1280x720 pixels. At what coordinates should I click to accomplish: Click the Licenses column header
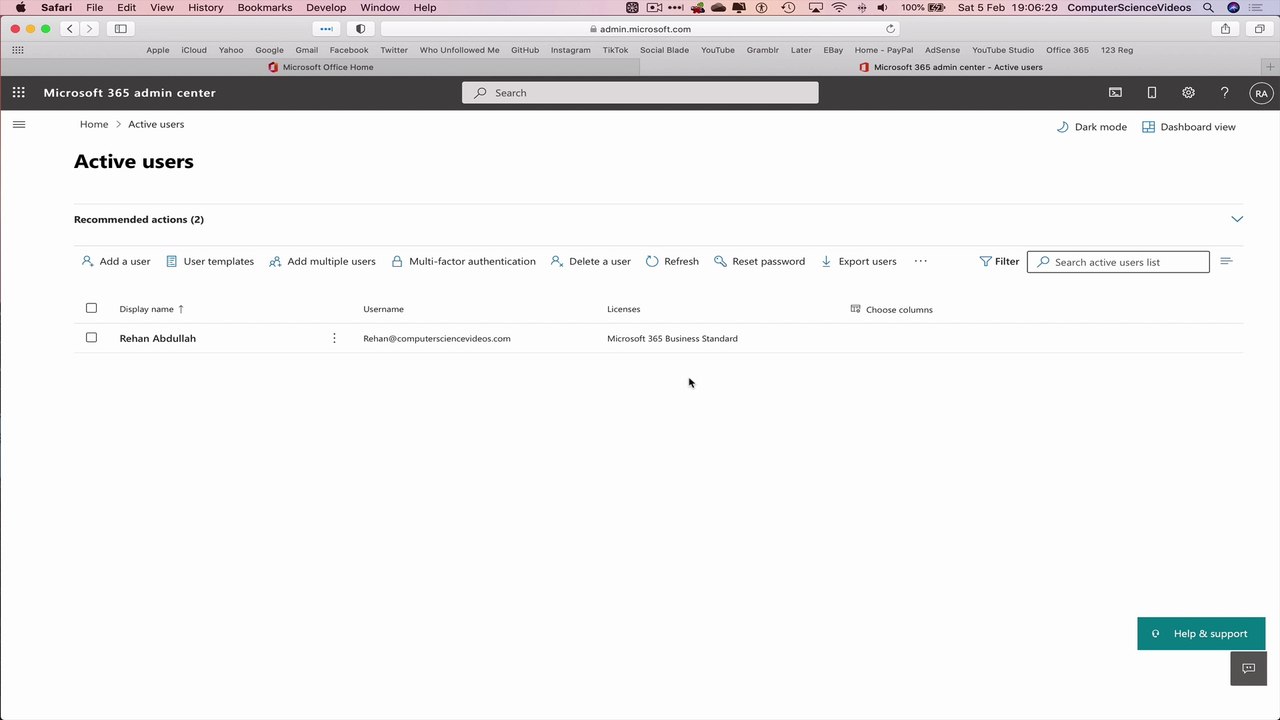point(623,310)
